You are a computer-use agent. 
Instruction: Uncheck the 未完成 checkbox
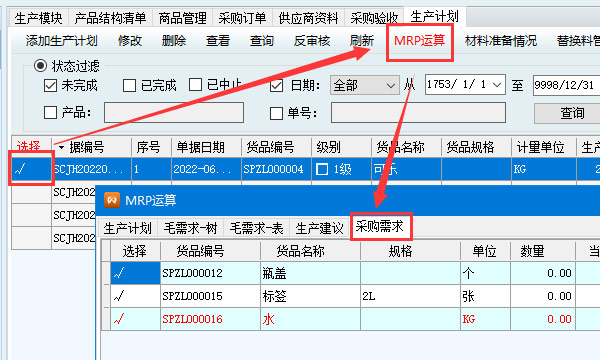pyautogui.click(x=50, y=85)
